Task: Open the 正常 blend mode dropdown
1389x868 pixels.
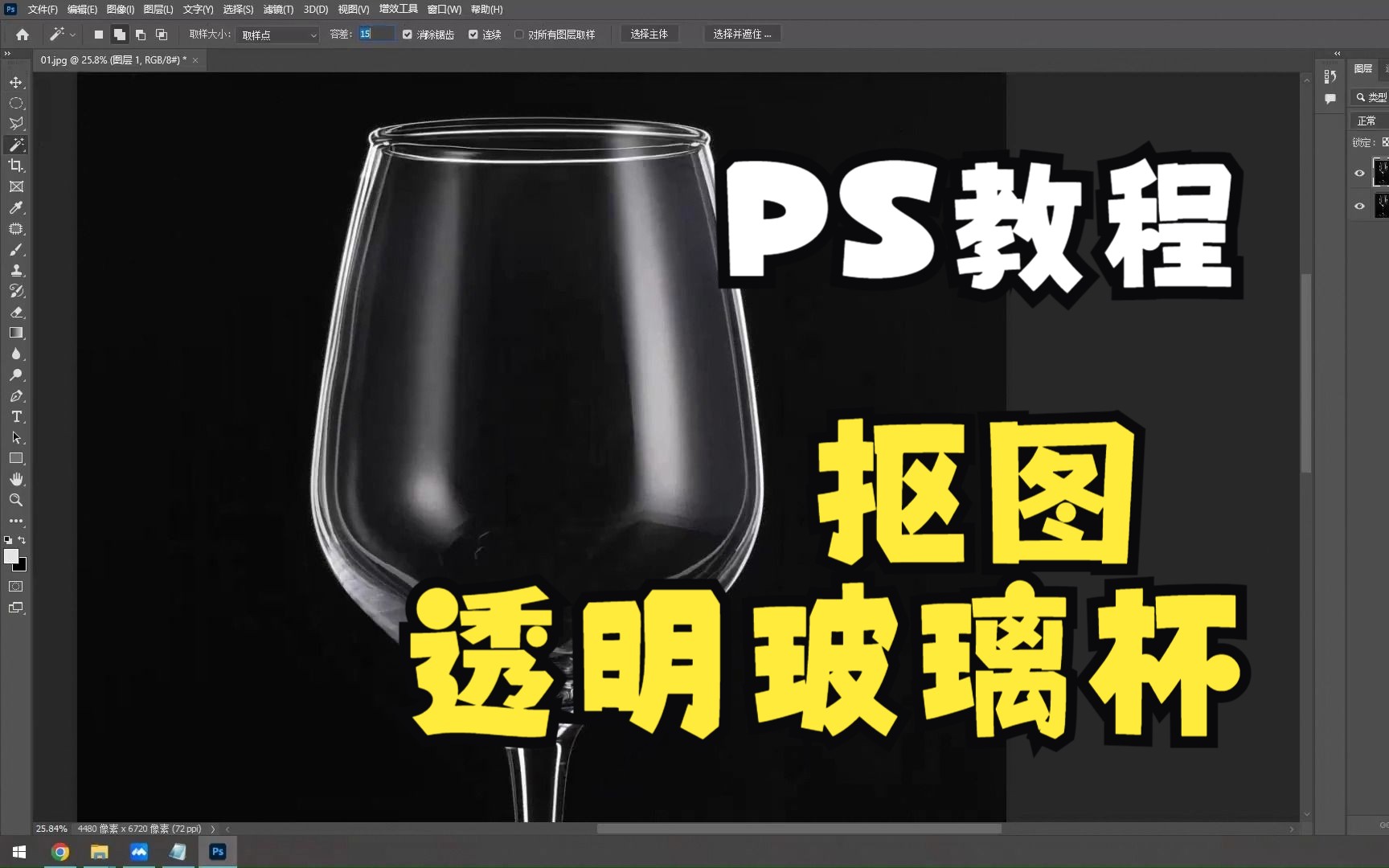Action: tap(1366, 120)
